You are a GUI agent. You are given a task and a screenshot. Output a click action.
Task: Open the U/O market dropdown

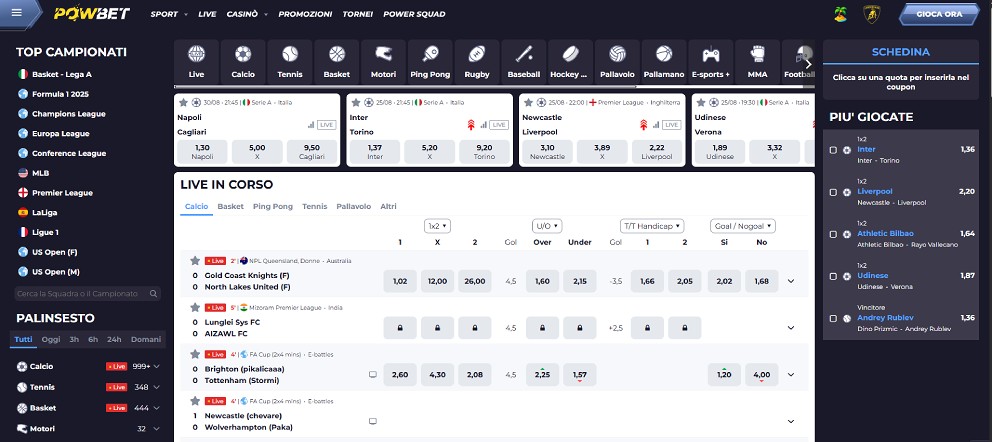(546, 226)
